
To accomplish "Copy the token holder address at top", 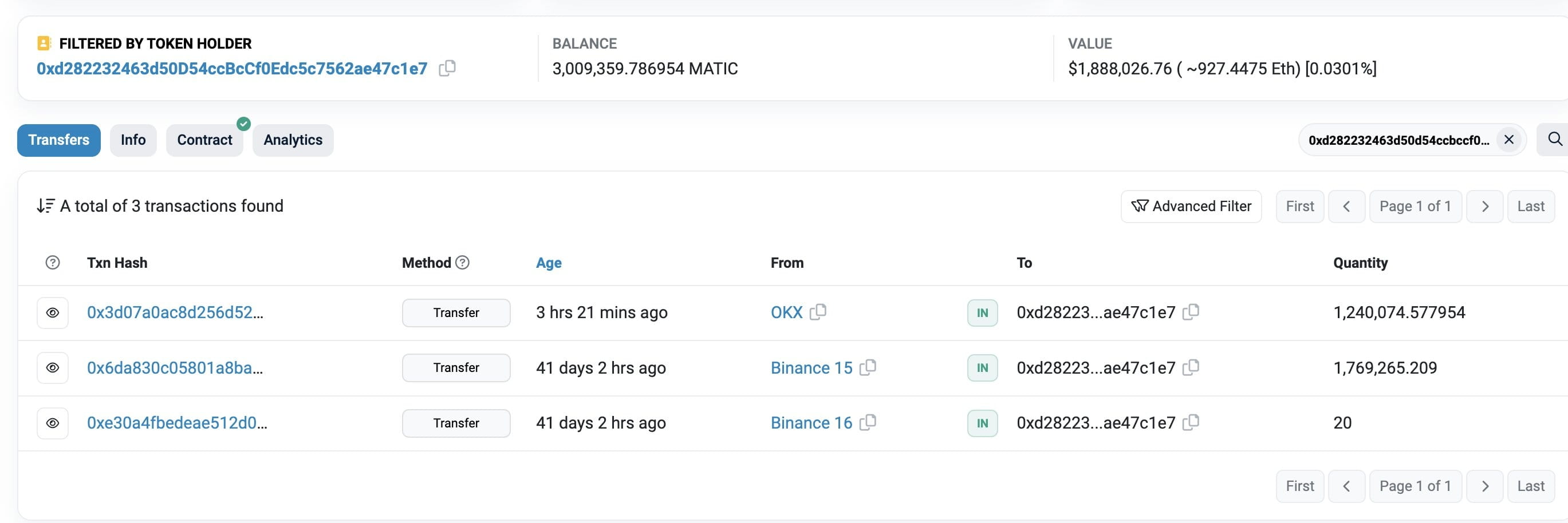I will 447,68.
